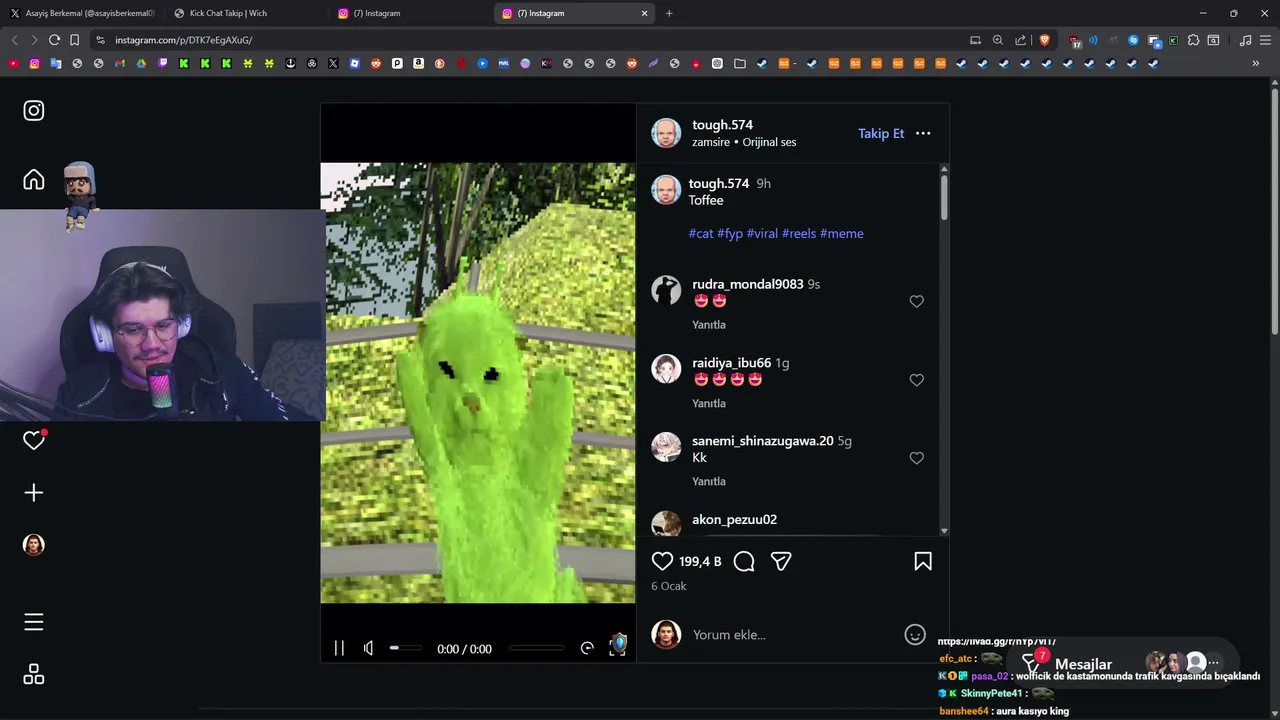Open the #reels hashtag
The image size is (1280, 720).
pyautogui.click(x=799, y=233)
